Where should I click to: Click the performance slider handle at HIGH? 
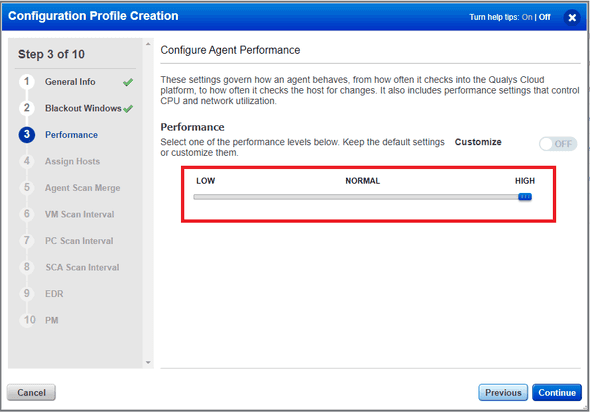[525, 197]
